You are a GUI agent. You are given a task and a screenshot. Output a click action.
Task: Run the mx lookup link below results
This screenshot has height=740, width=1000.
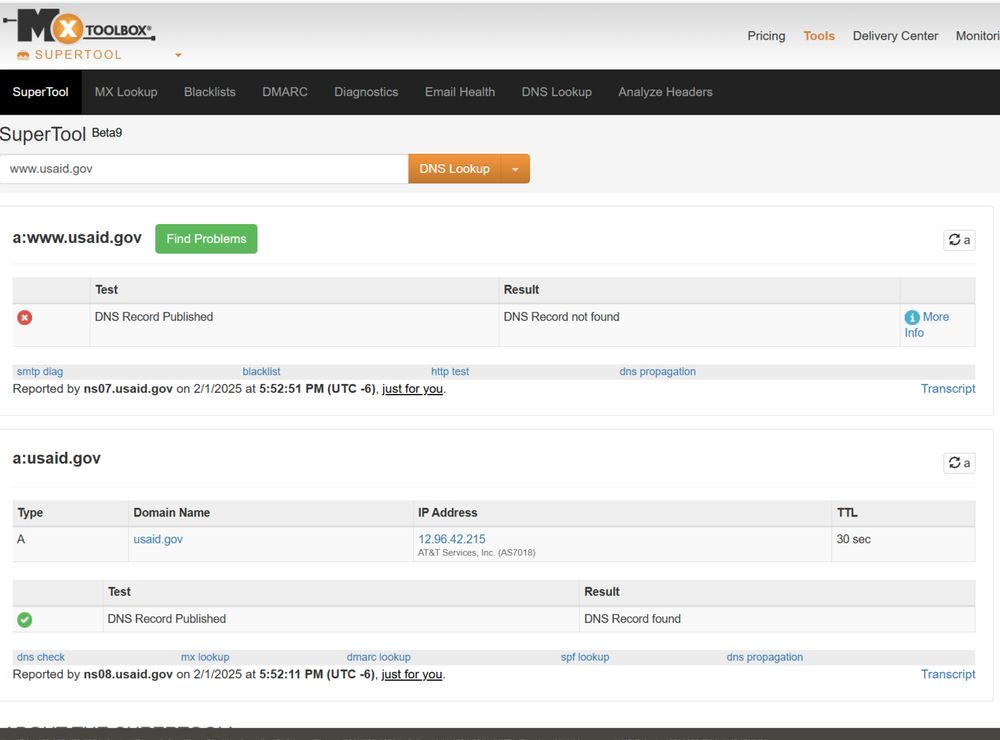tap(205, 657)
